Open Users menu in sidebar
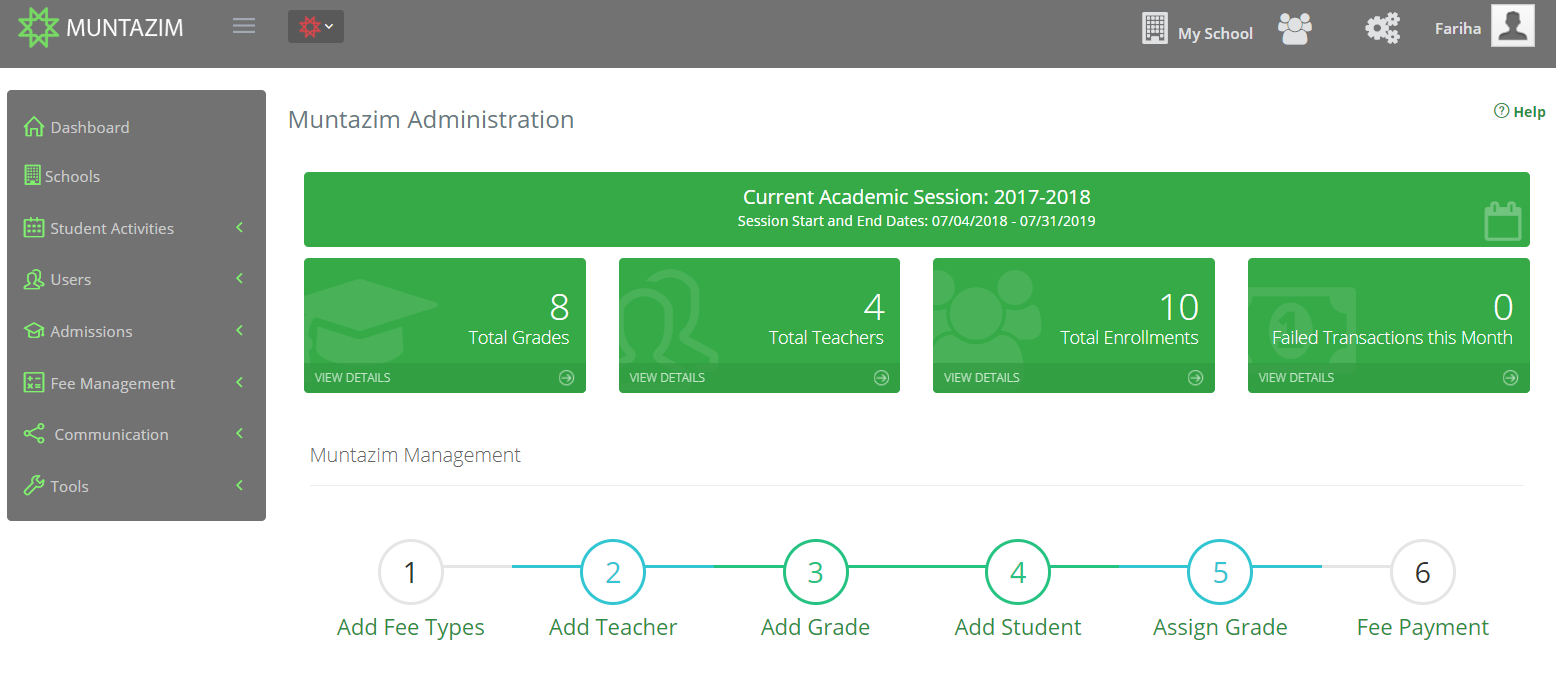The height and width of the screenshot is (673, 1556). 71,280
